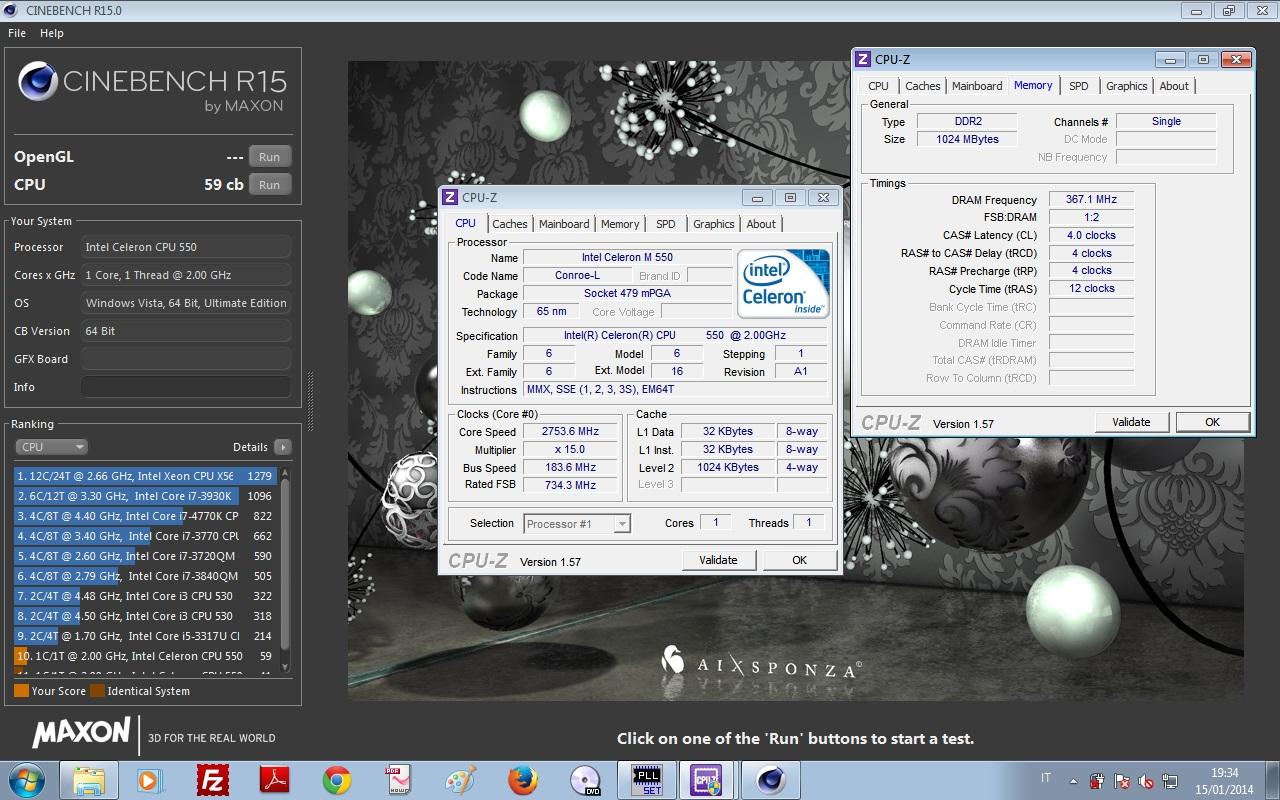Switch to the SetPLL taskbar app
Image resolution: width=1280 pixels, height=800 pixels.
(647, 780)
